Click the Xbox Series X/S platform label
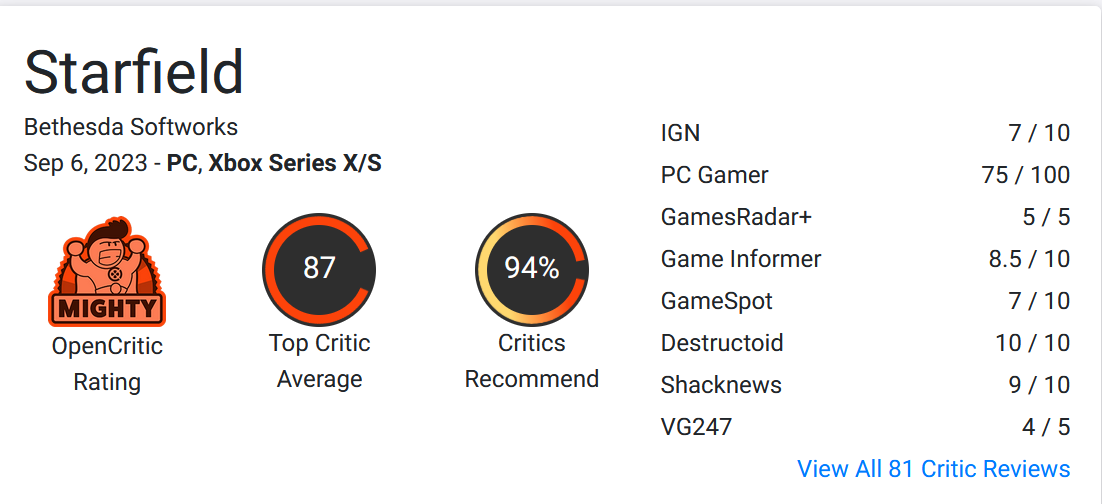1102x504 pixels. (x=295, y=163)
